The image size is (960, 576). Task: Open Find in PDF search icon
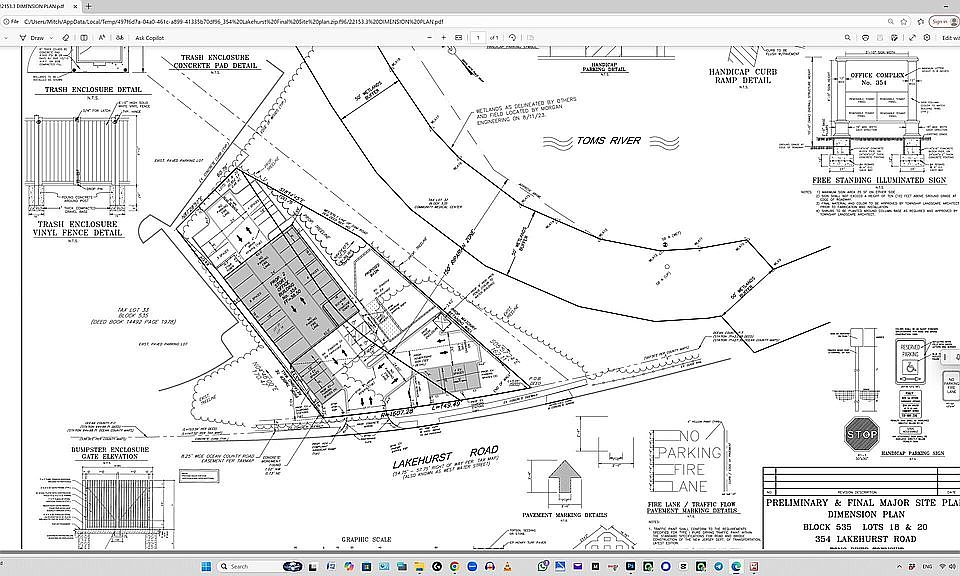tap(847, 37)
